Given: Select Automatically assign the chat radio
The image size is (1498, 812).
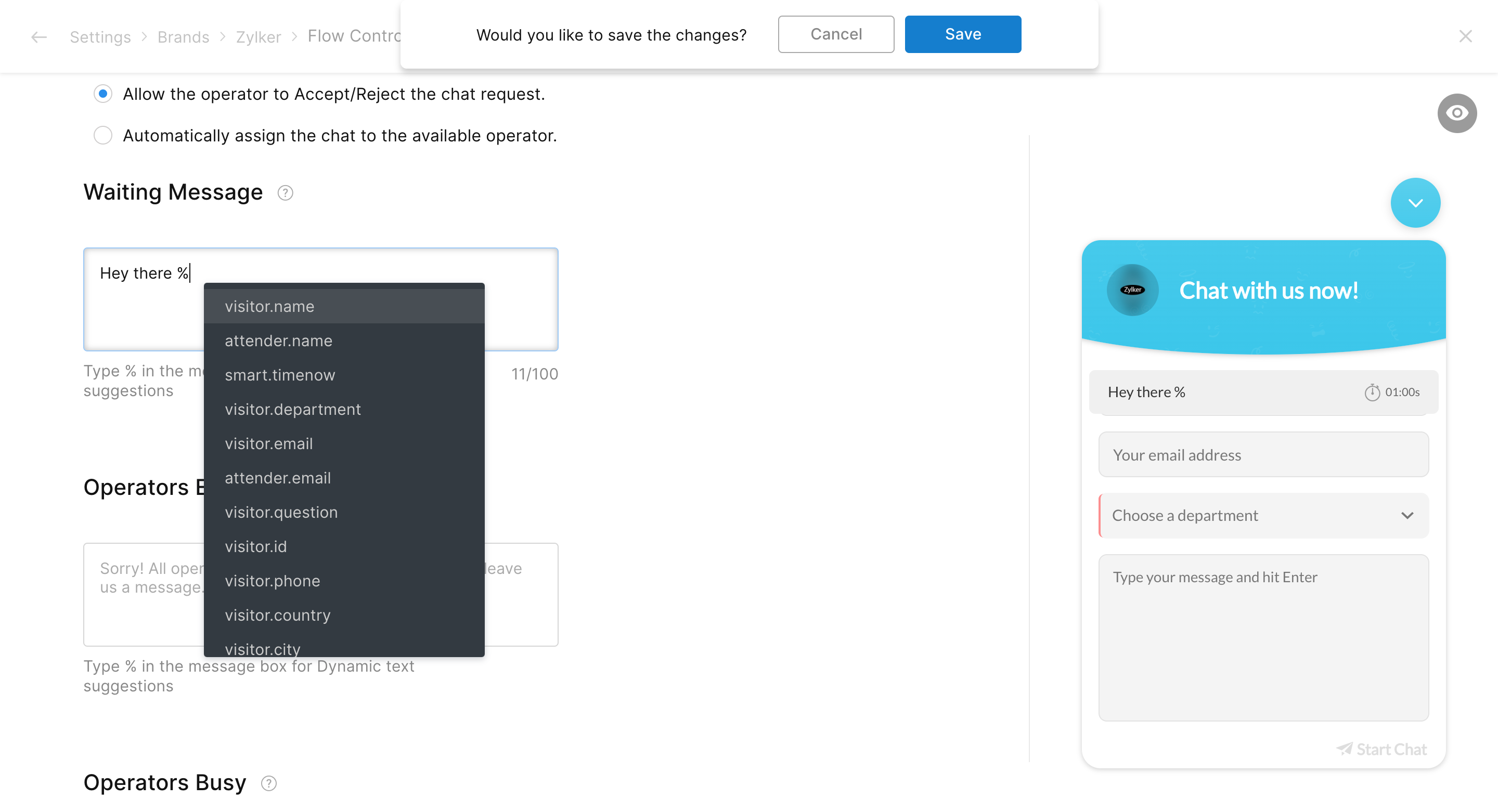Looking at the screenshot, I should [103, 136].
